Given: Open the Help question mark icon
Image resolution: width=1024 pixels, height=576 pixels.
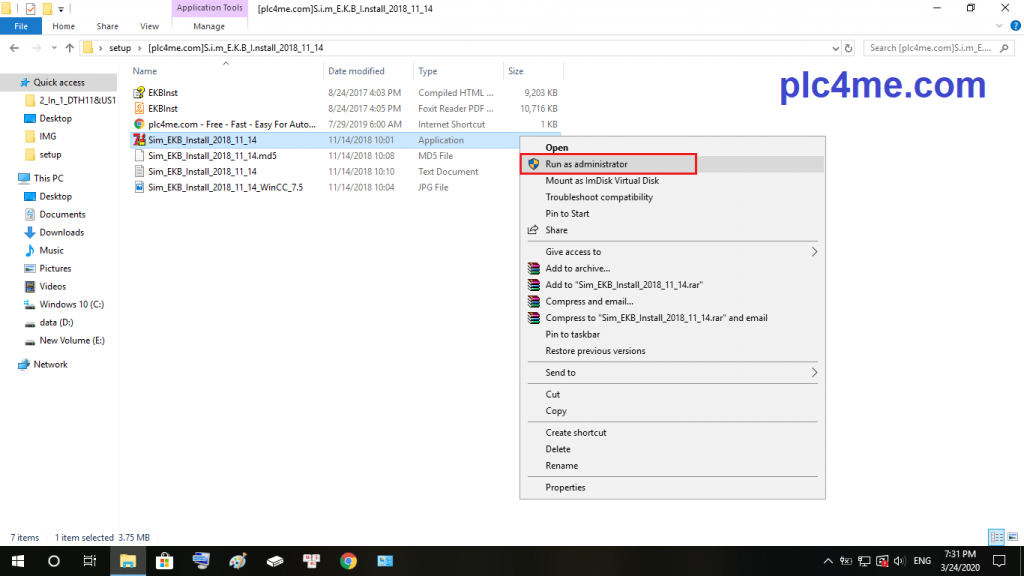Looking at the screenshot, I should 1015,26.
